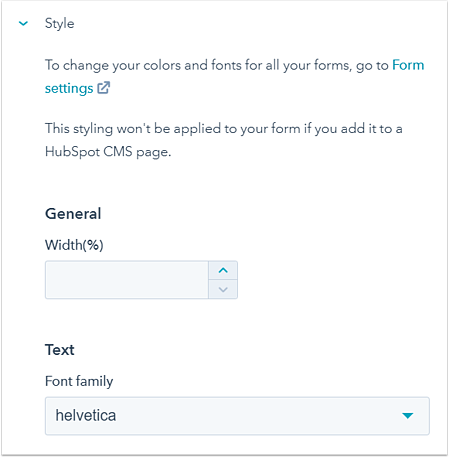
Task: Click the colors and fonts instruction text
Action: pos(217,65)
